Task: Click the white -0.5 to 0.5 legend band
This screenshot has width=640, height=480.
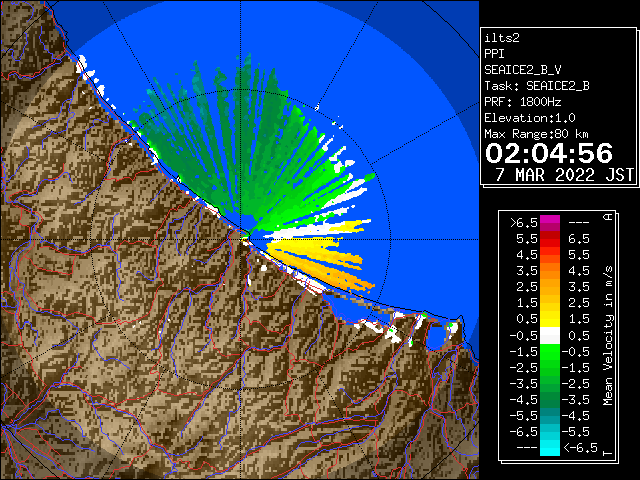Action: pyautogui.click(x=550, y=336)
